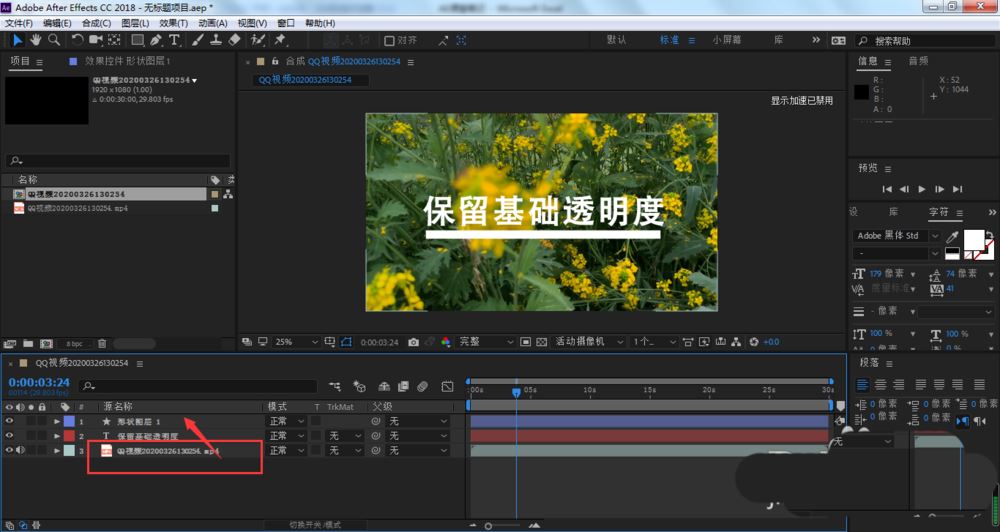This screenshot has width=1000, height=532.
Task: Hide the shape layer 1 eye toggle
Action: [10, 422]
